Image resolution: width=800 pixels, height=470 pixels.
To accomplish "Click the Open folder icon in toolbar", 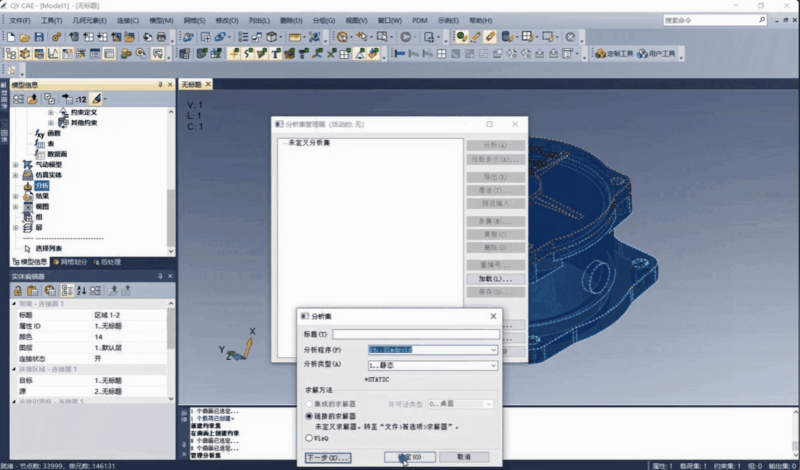I will point(25,37).
